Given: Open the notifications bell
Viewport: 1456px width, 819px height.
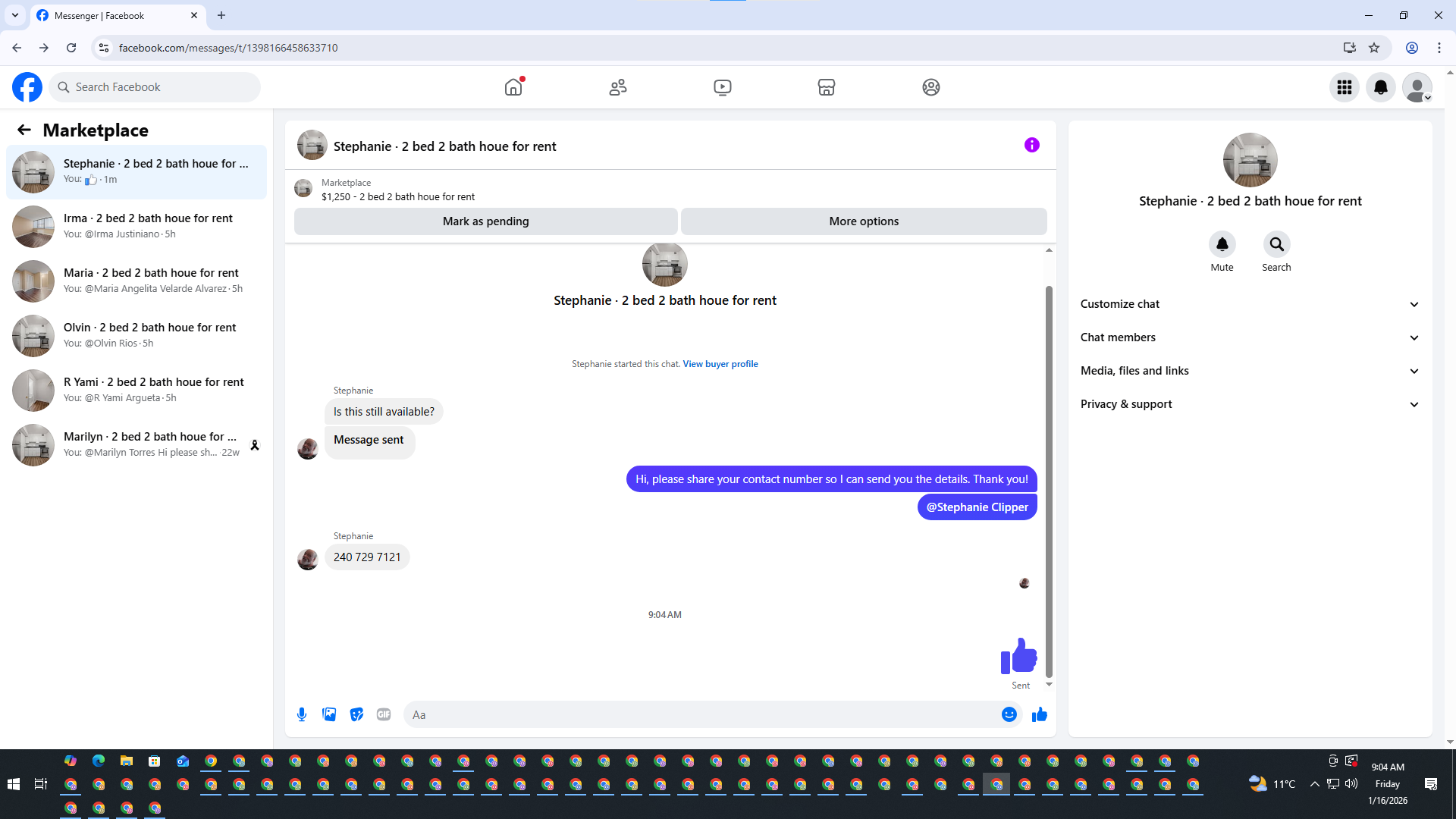Looking at the screenshot, I should [1381, 87].
